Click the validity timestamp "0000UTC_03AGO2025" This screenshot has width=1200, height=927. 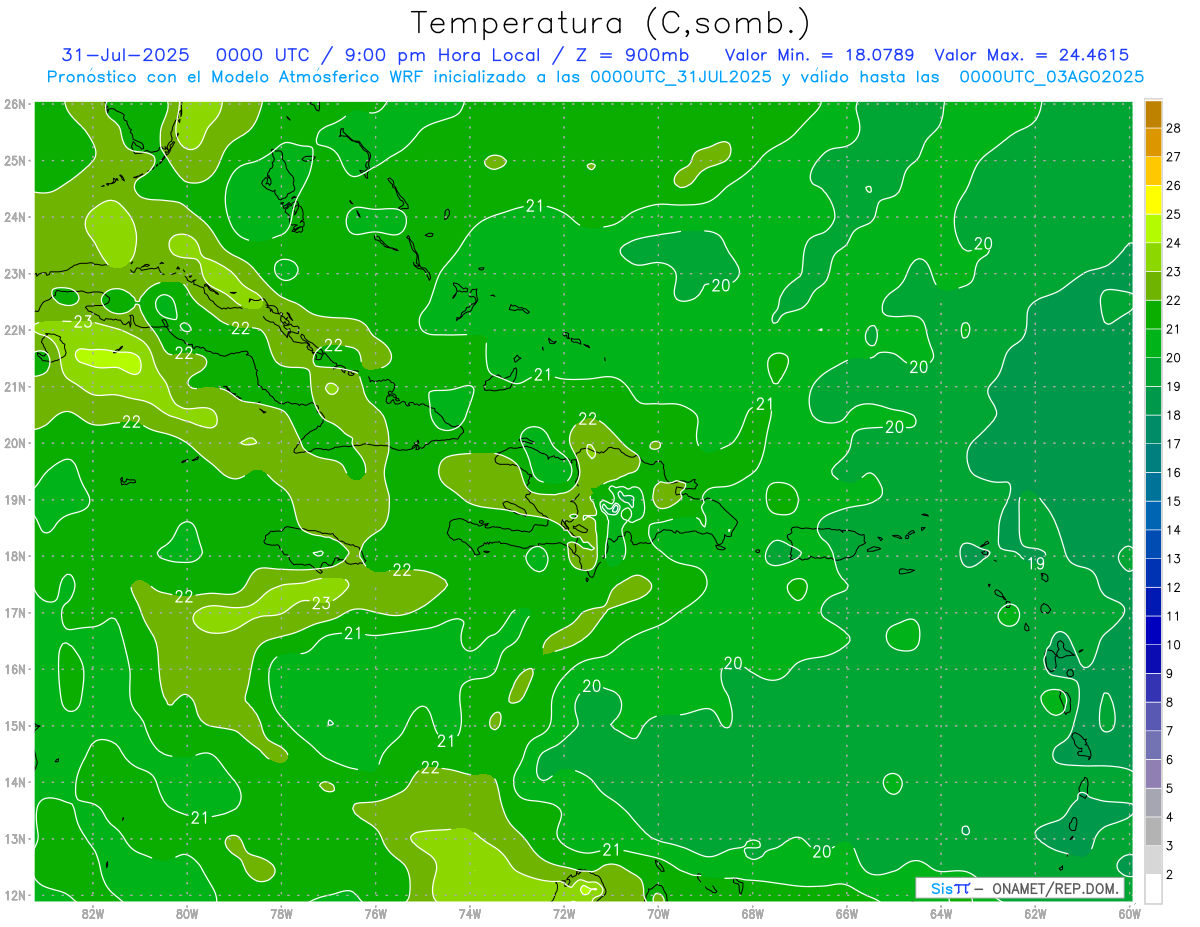point(1052,77)
